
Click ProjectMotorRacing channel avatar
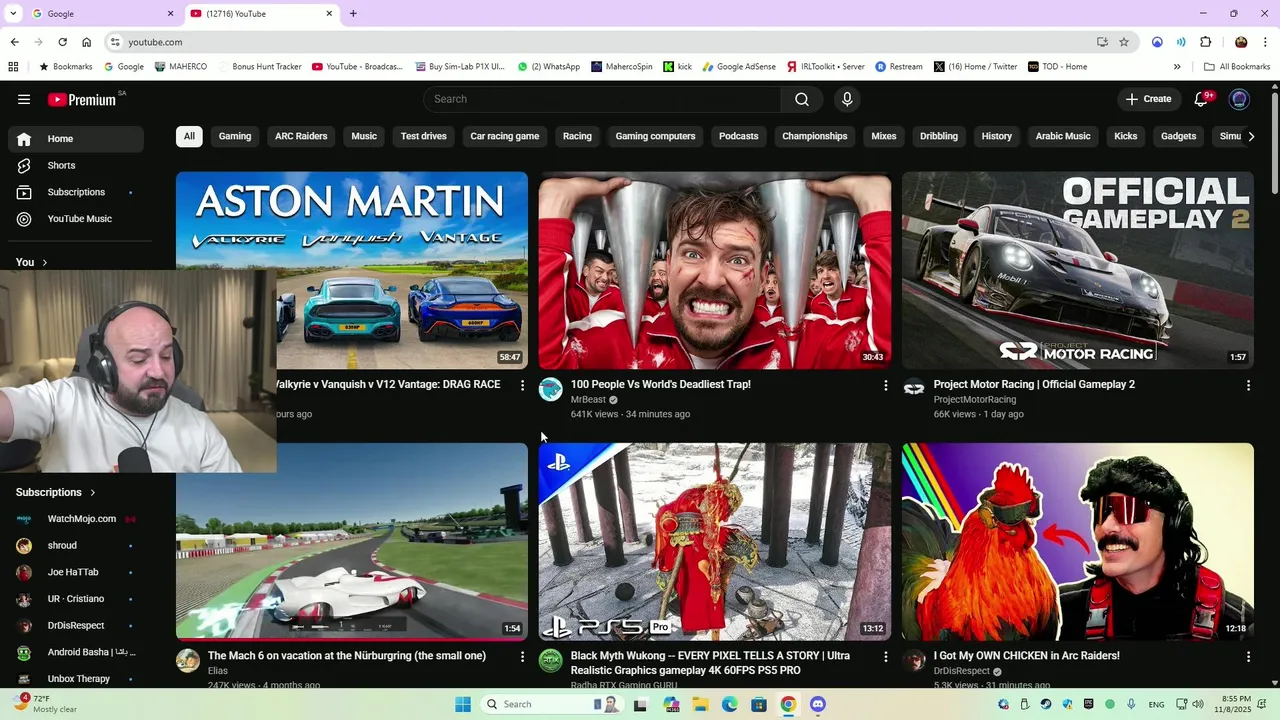pos(914,389)
